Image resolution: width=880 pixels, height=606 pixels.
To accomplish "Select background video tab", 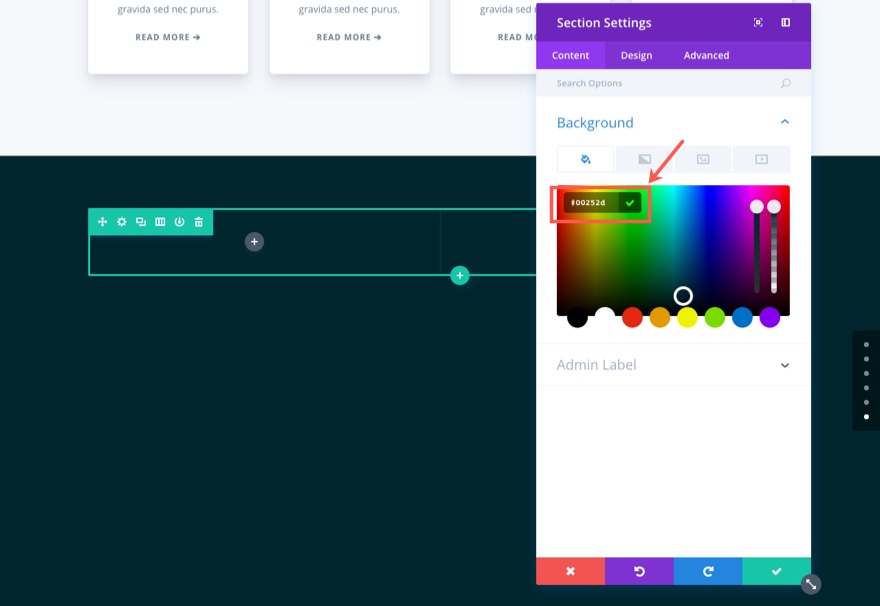I will (x=761, y=159).
